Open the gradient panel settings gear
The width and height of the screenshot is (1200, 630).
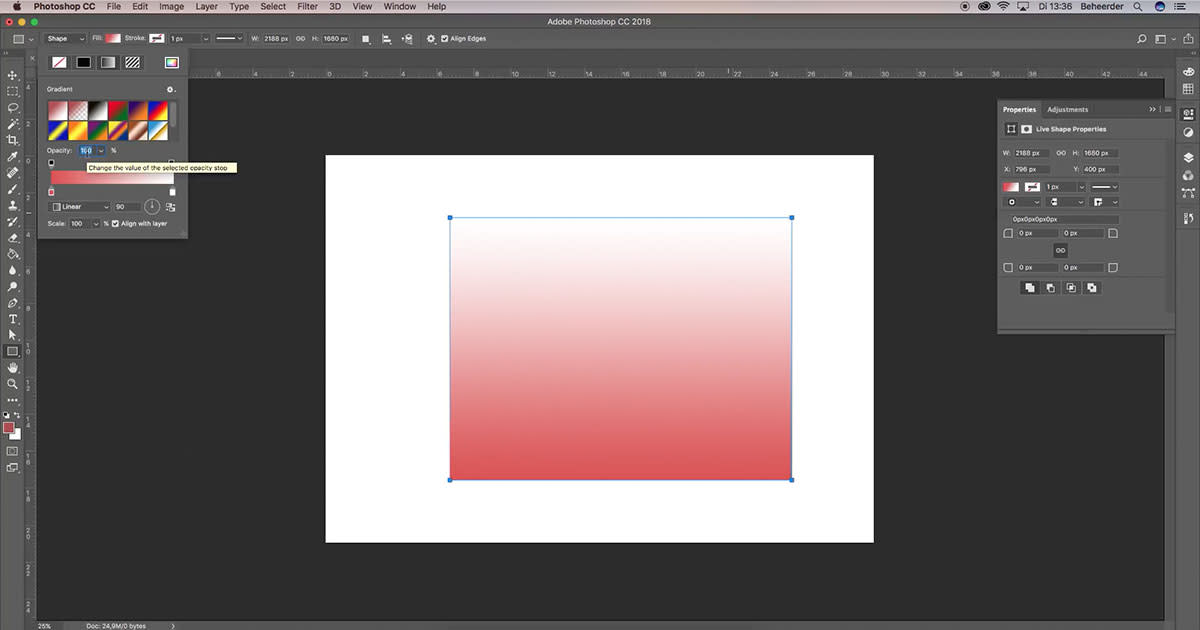pyautogui.click(x=170, y=90)
